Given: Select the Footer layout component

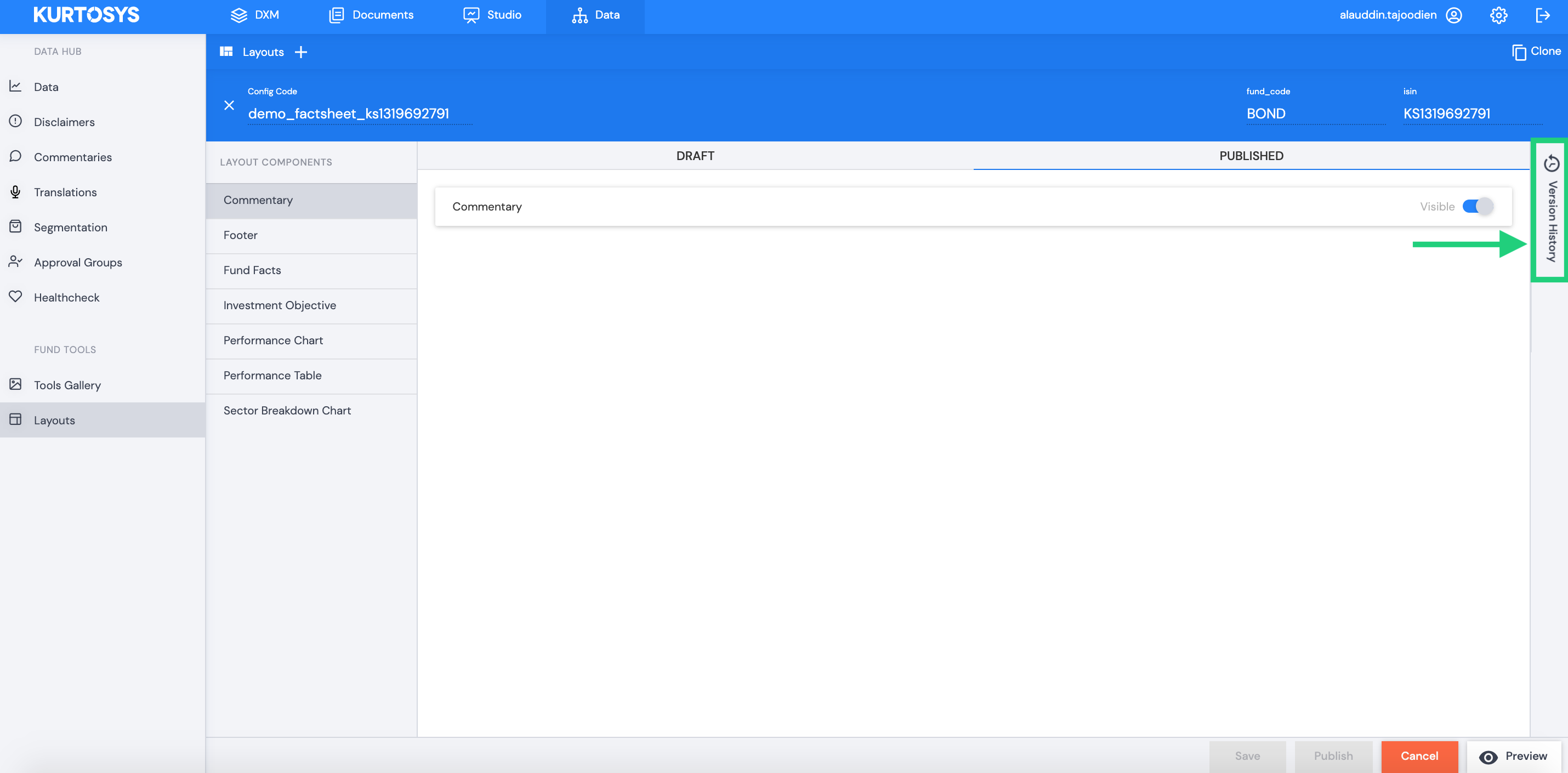Looking at the screenshot, I should click(311, 235).
